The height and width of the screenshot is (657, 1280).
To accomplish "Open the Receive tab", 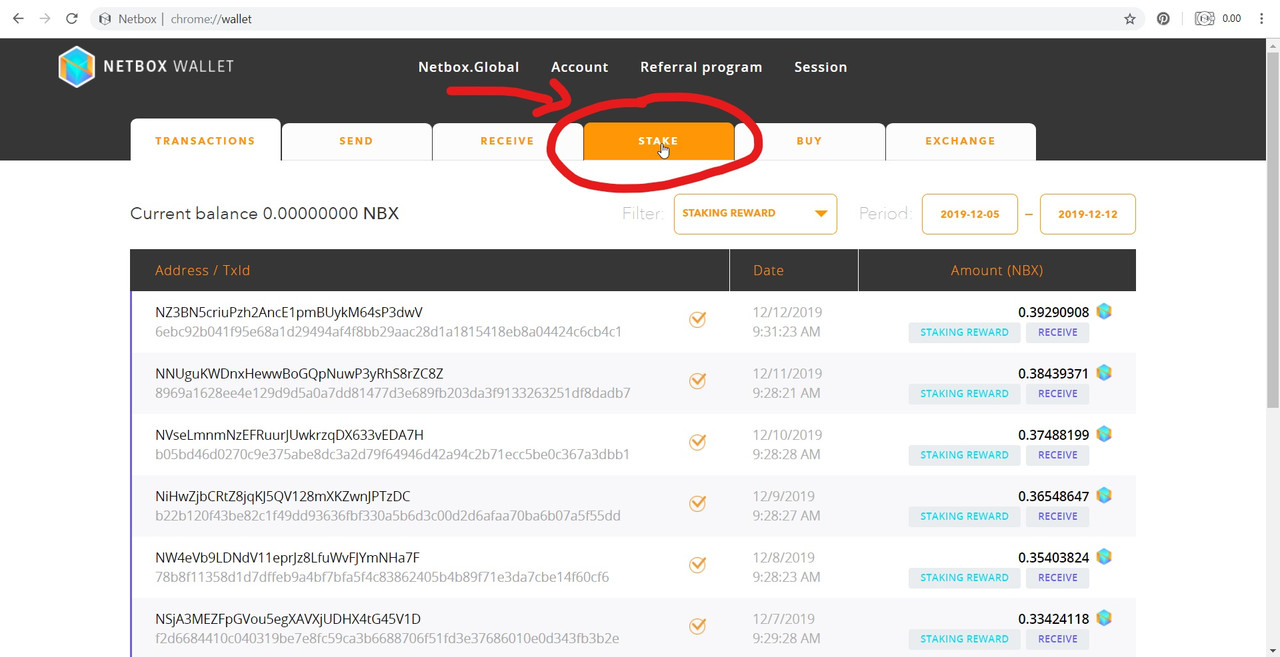I will point(507,141).
